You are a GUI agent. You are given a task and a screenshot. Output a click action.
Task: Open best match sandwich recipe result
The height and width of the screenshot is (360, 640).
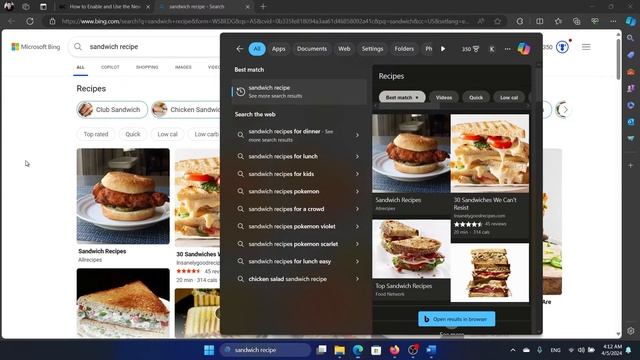coord(299,91)
